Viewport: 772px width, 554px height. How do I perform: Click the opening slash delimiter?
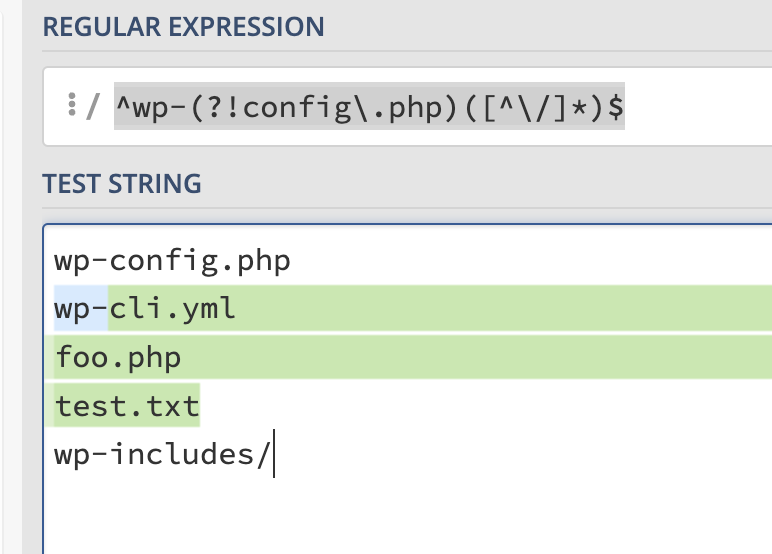click(x=92, y=106)
